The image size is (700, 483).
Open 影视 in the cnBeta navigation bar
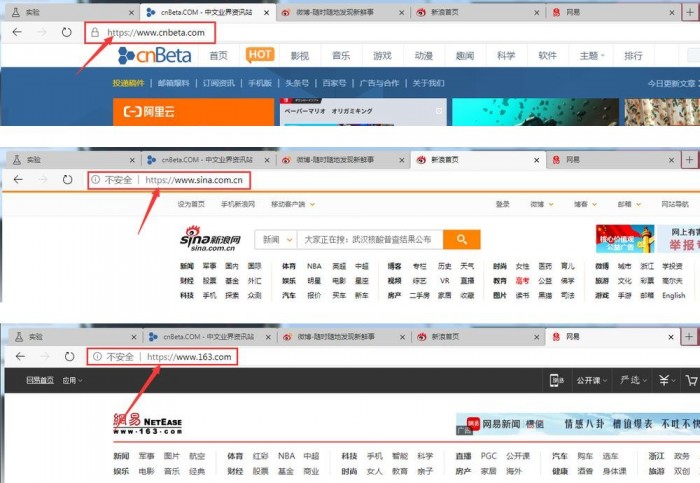point(300,56)
